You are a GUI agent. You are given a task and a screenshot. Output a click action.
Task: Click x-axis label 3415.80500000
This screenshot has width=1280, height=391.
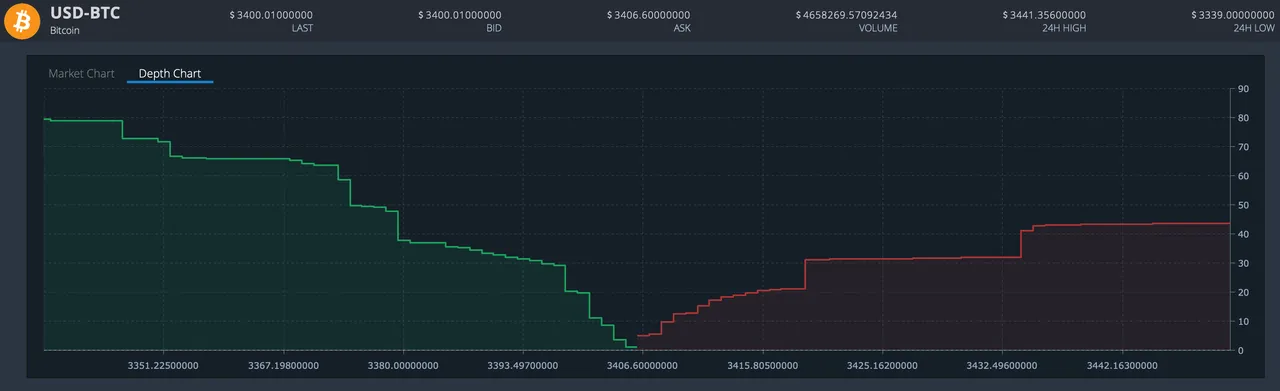pos(762,366)
